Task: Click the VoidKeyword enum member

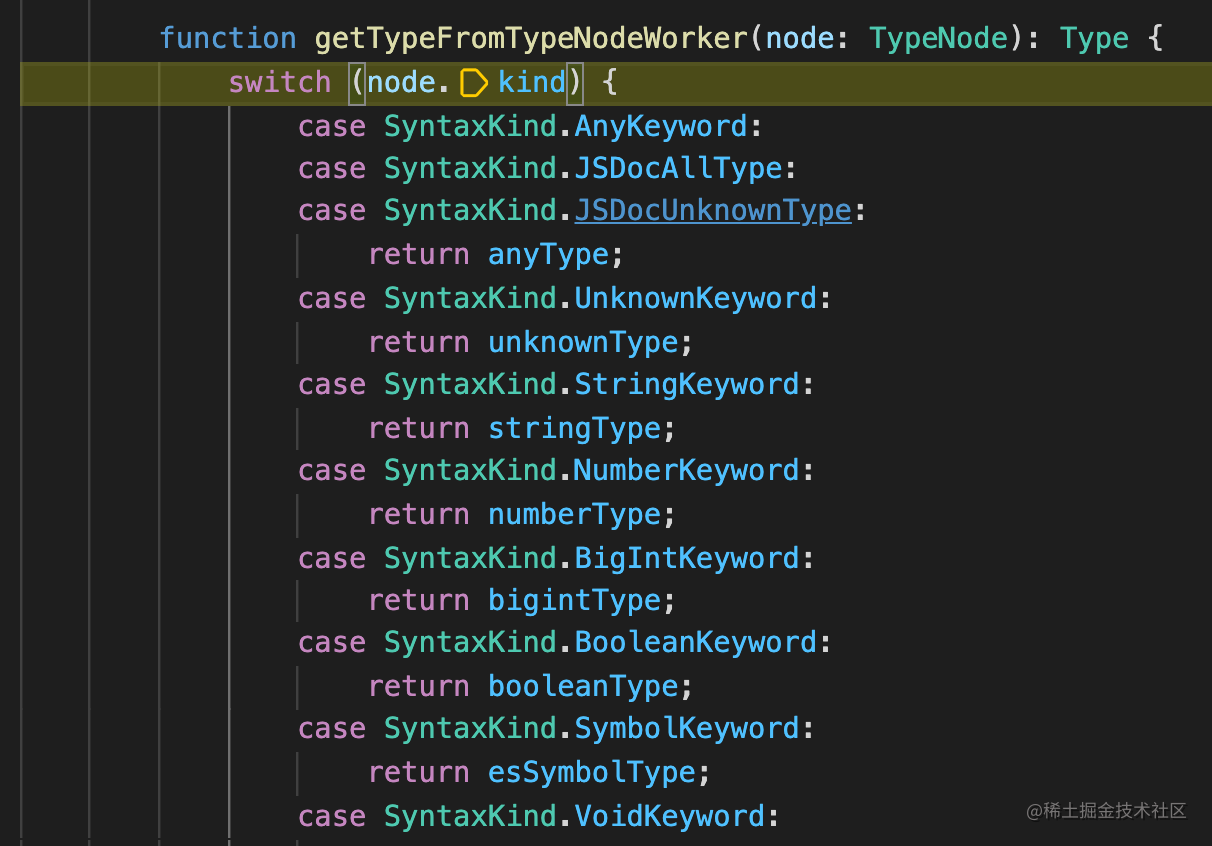Action: coord(669,816)
